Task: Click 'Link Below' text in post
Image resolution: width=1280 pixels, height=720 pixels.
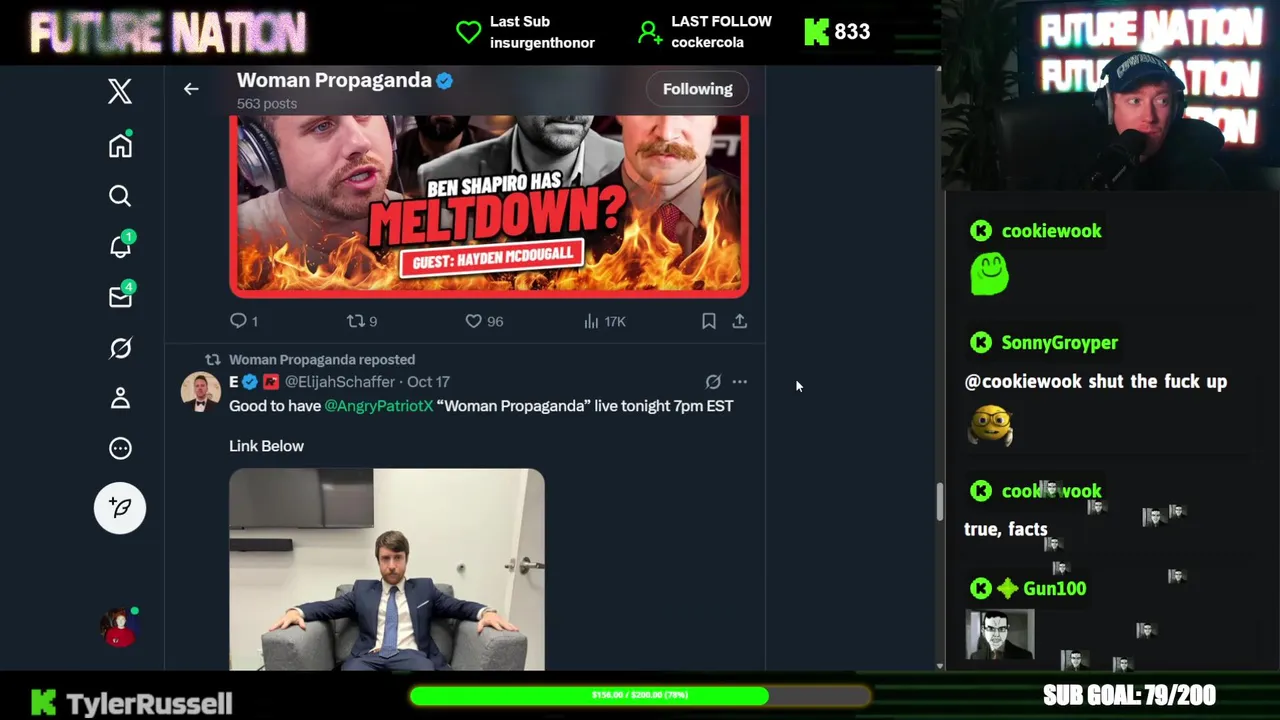Action: pos(266,446)
